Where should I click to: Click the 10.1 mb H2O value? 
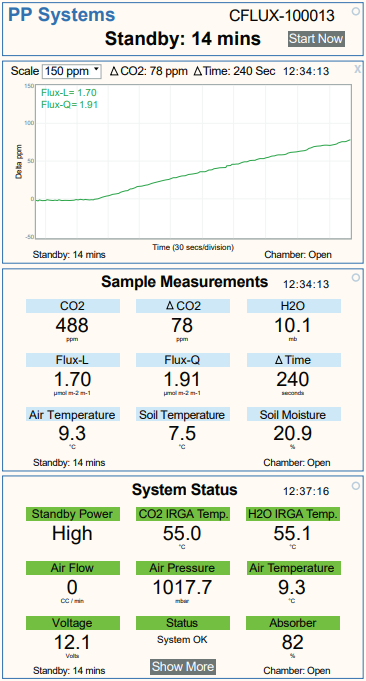coord(293,324)
